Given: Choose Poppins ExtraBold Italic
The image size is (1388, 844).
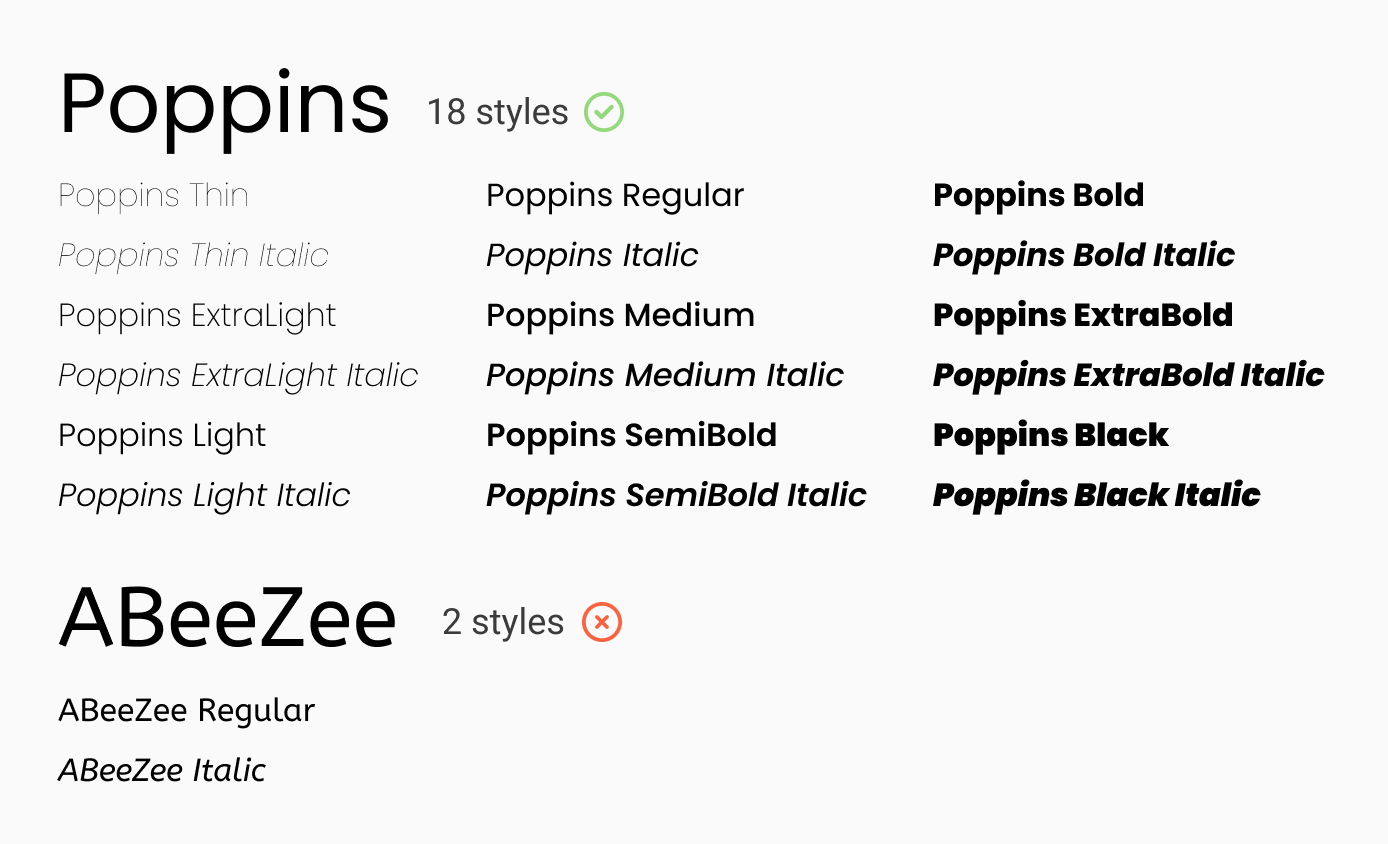Looking at the screenshot, I should pyautogui.click(x=1129, y=376).
